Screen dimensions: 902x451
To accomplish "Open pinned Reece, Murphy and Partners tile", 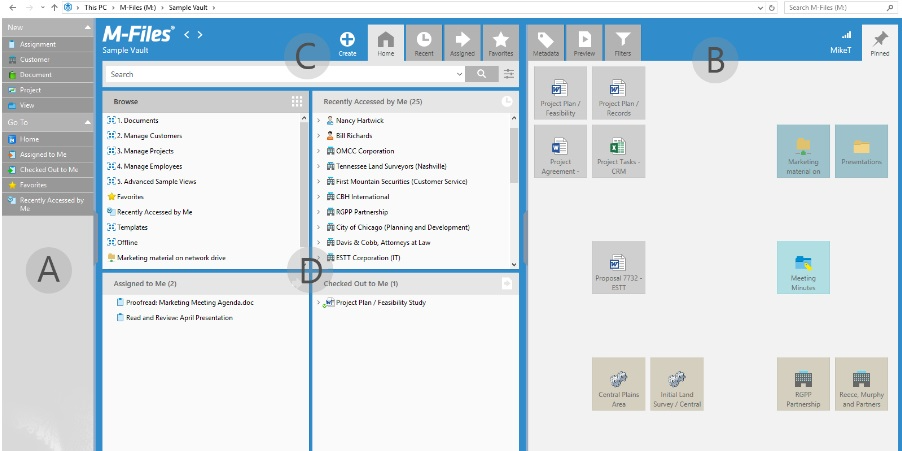I will point(861,384).
